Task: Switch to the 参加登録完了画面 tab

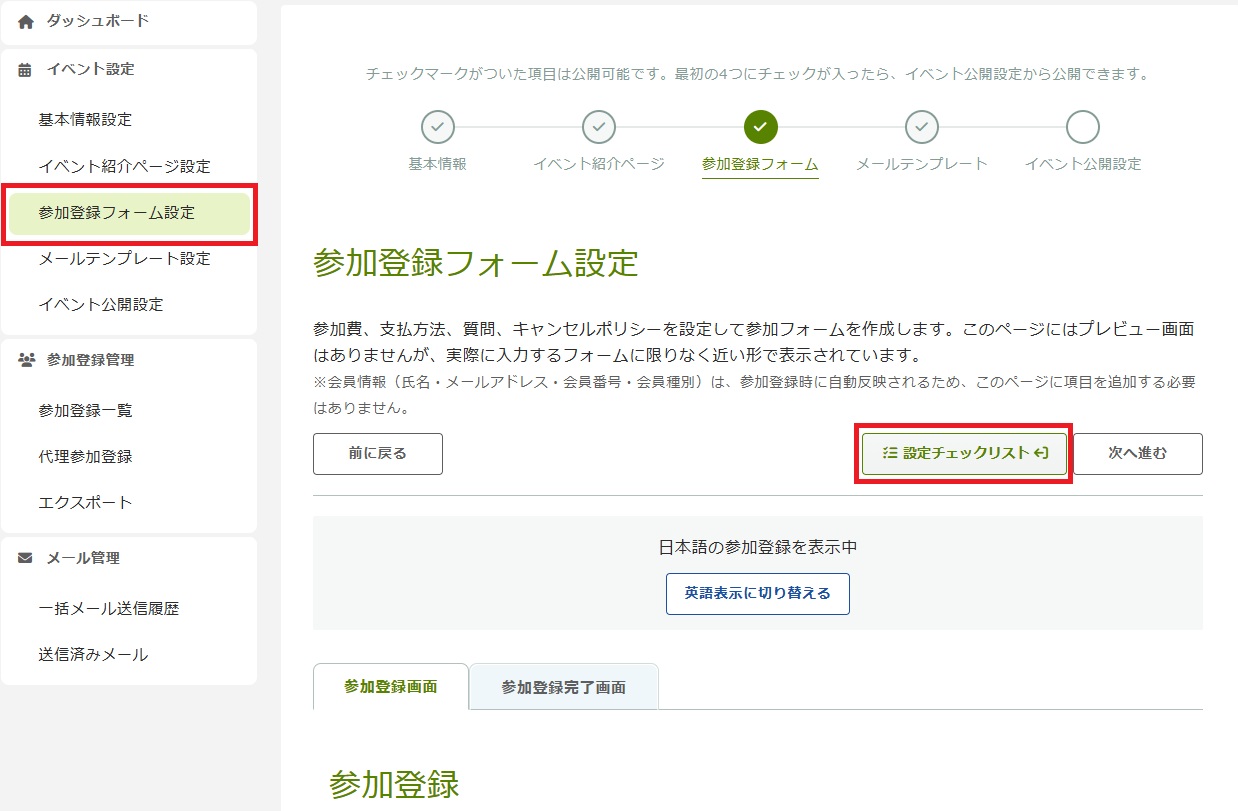Action: click(563, 687)
